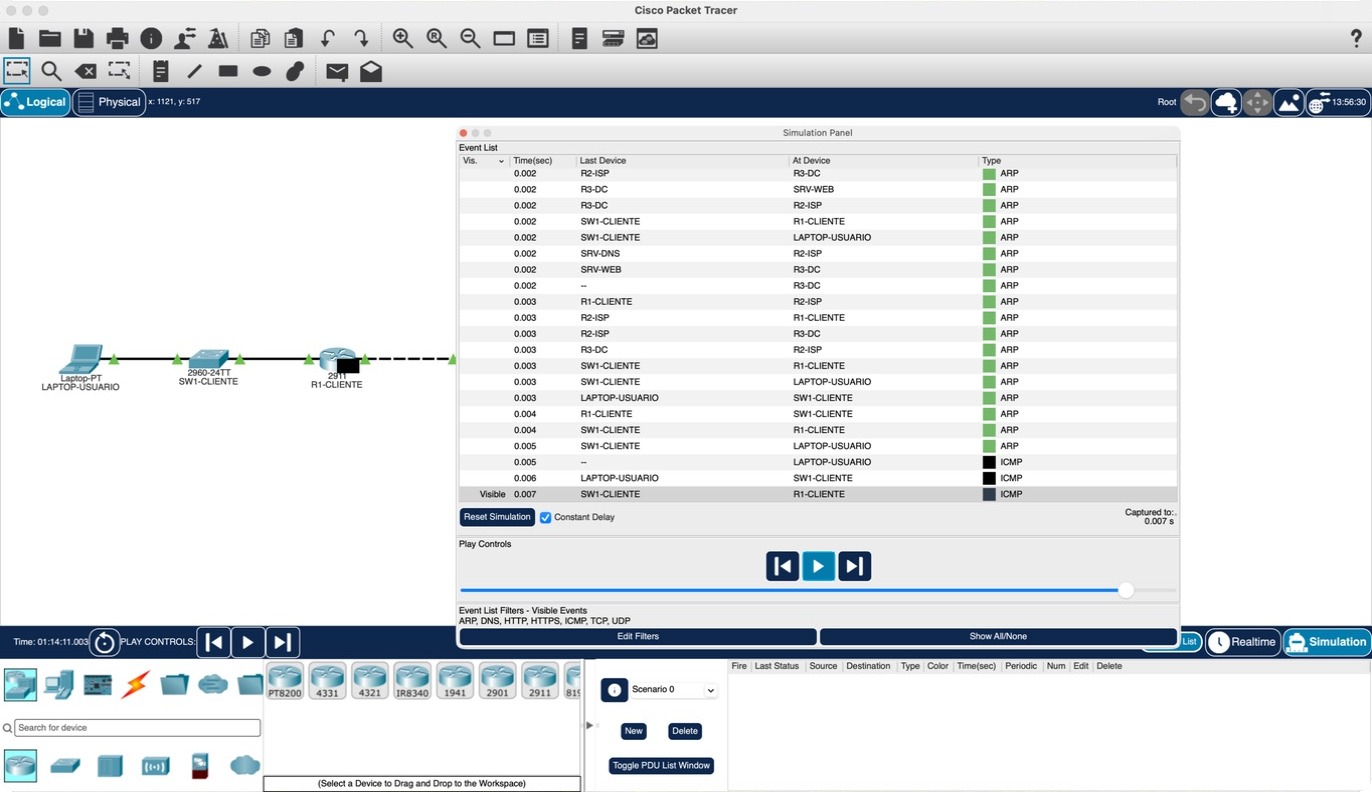Screen dimensions: 1372x792
Task: Create a new file with the New icon
Action: point(16,38)
